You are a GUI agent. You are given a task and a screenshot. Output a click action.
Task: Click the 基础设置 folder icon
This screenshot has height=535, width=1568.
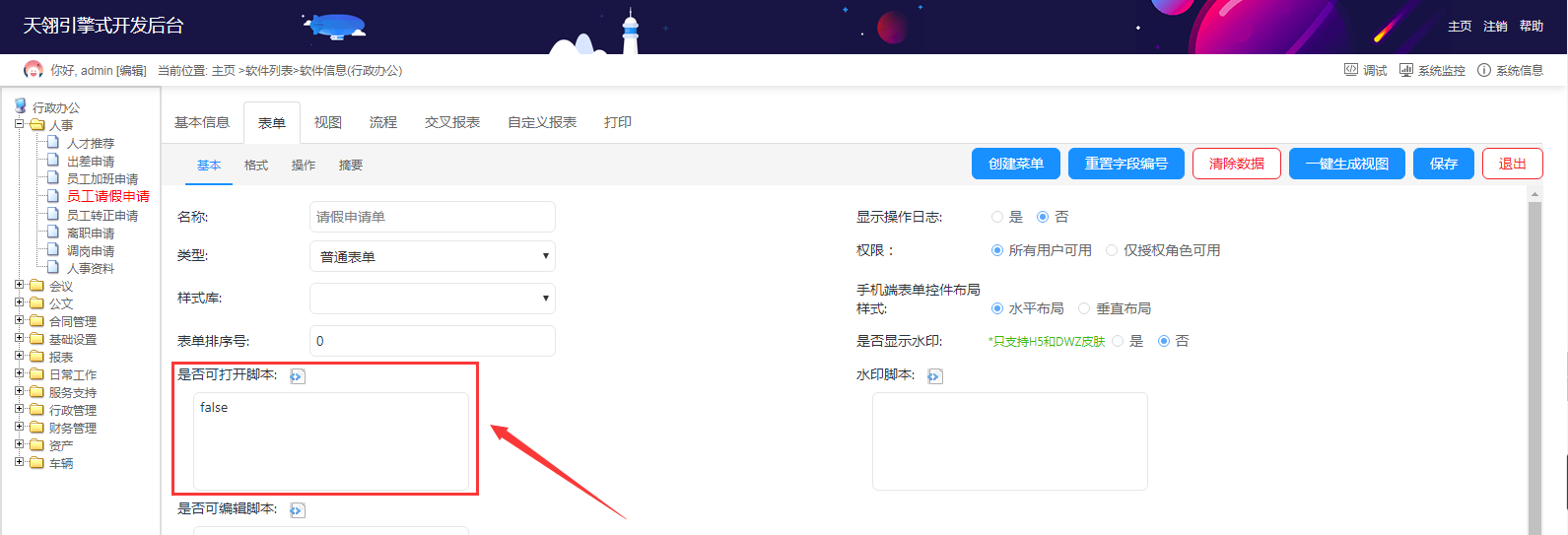37,339
